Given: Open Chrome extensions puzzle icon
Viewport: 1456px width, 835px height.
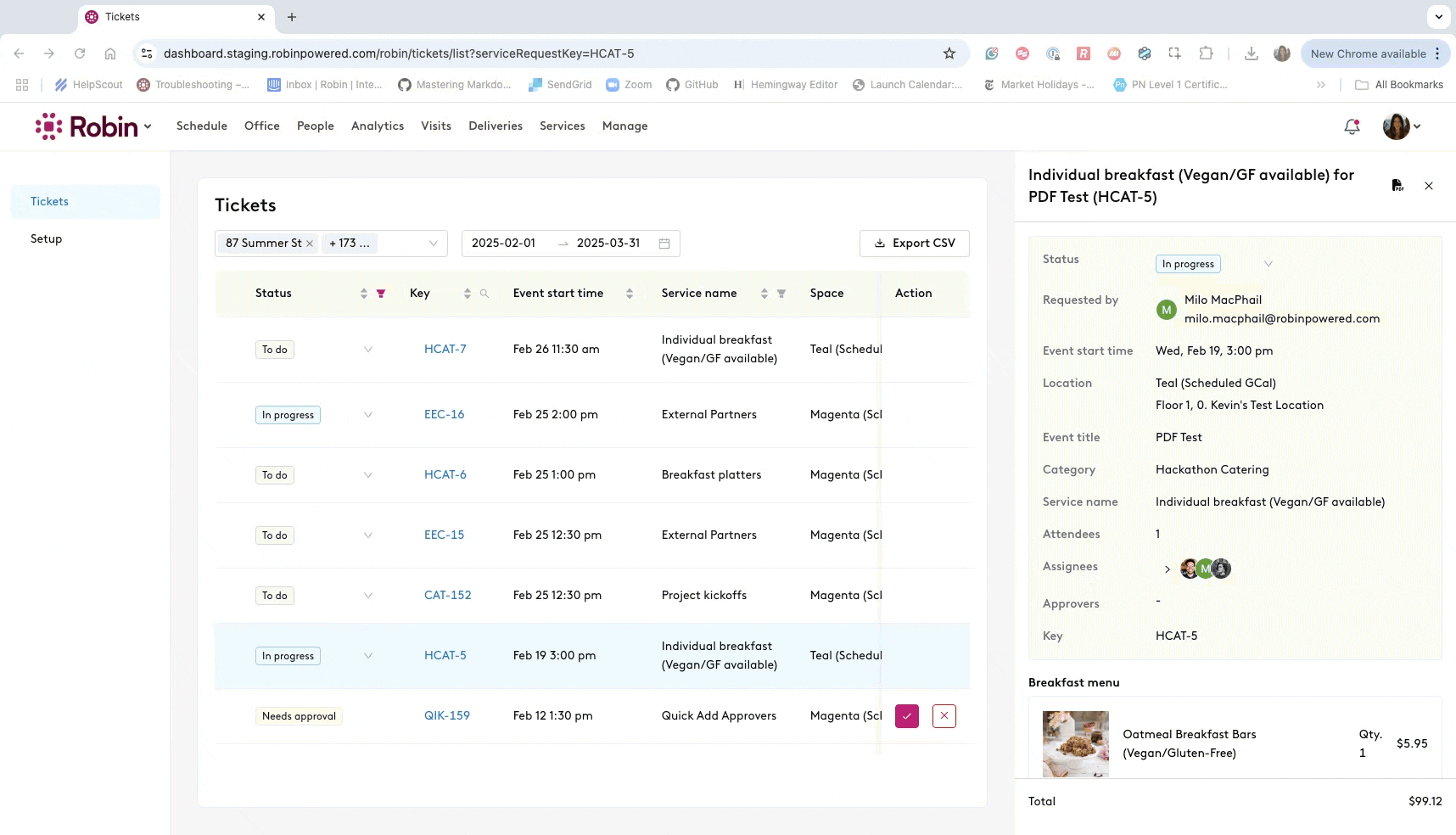Looking at the screenshot, I should pos(1206,53).
